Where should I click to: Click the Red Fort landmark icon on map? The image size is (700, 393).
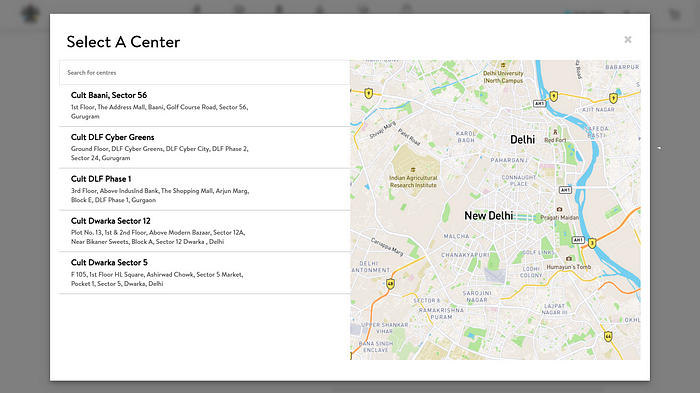click(555, 132)
